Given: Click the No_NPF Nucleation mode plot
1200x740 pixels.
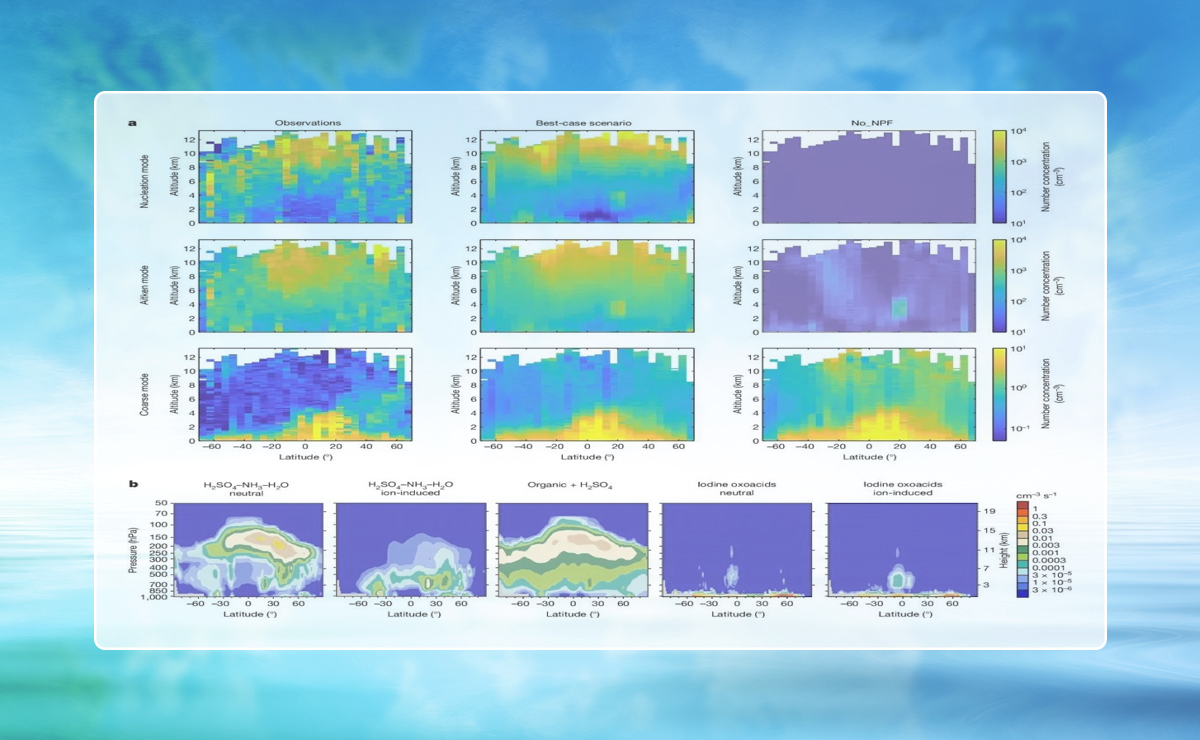Looking at the screenshot, I should 868,176.
